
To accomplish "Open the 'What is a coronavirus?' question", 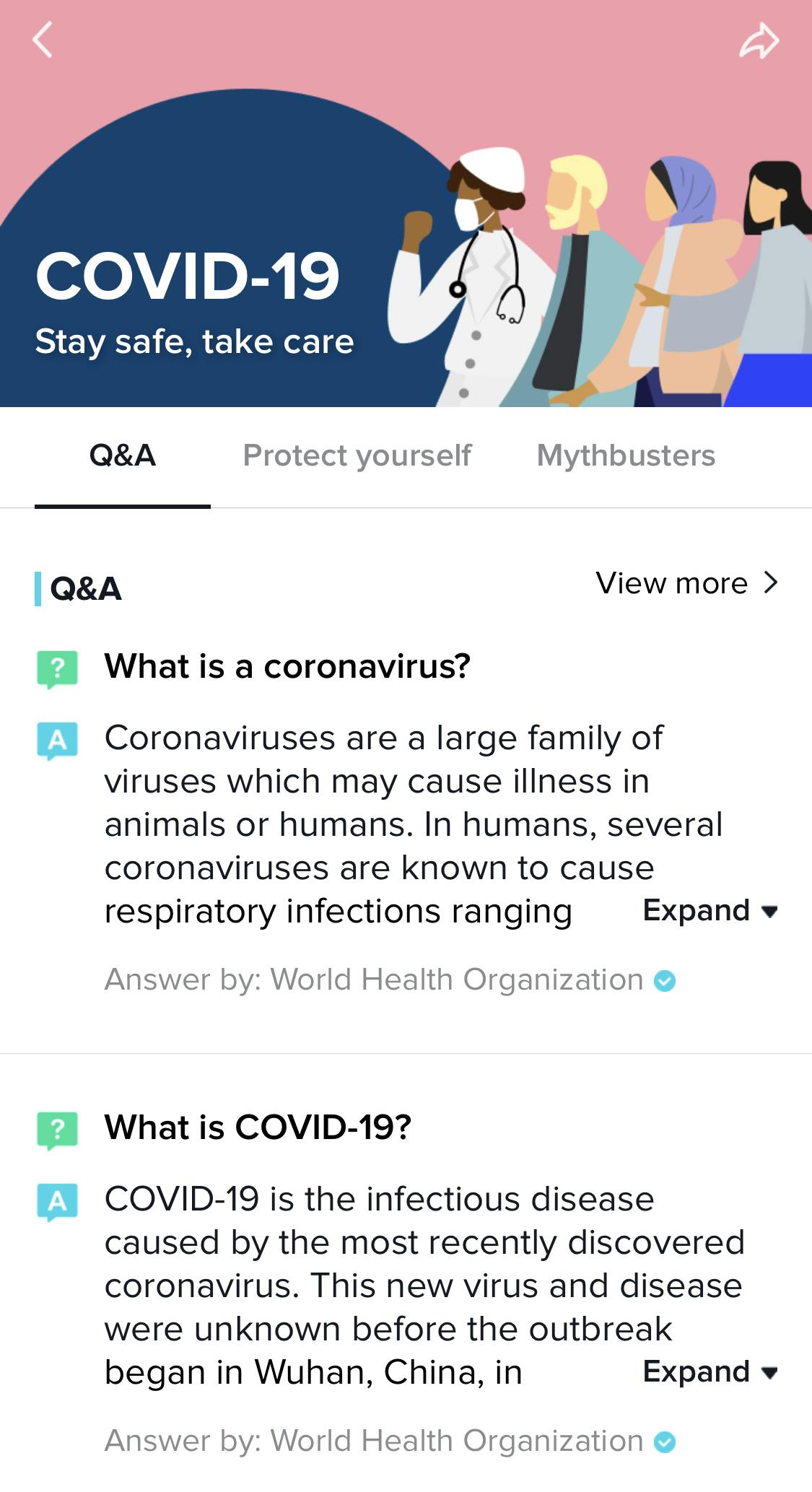I will [x=287, y=666].
